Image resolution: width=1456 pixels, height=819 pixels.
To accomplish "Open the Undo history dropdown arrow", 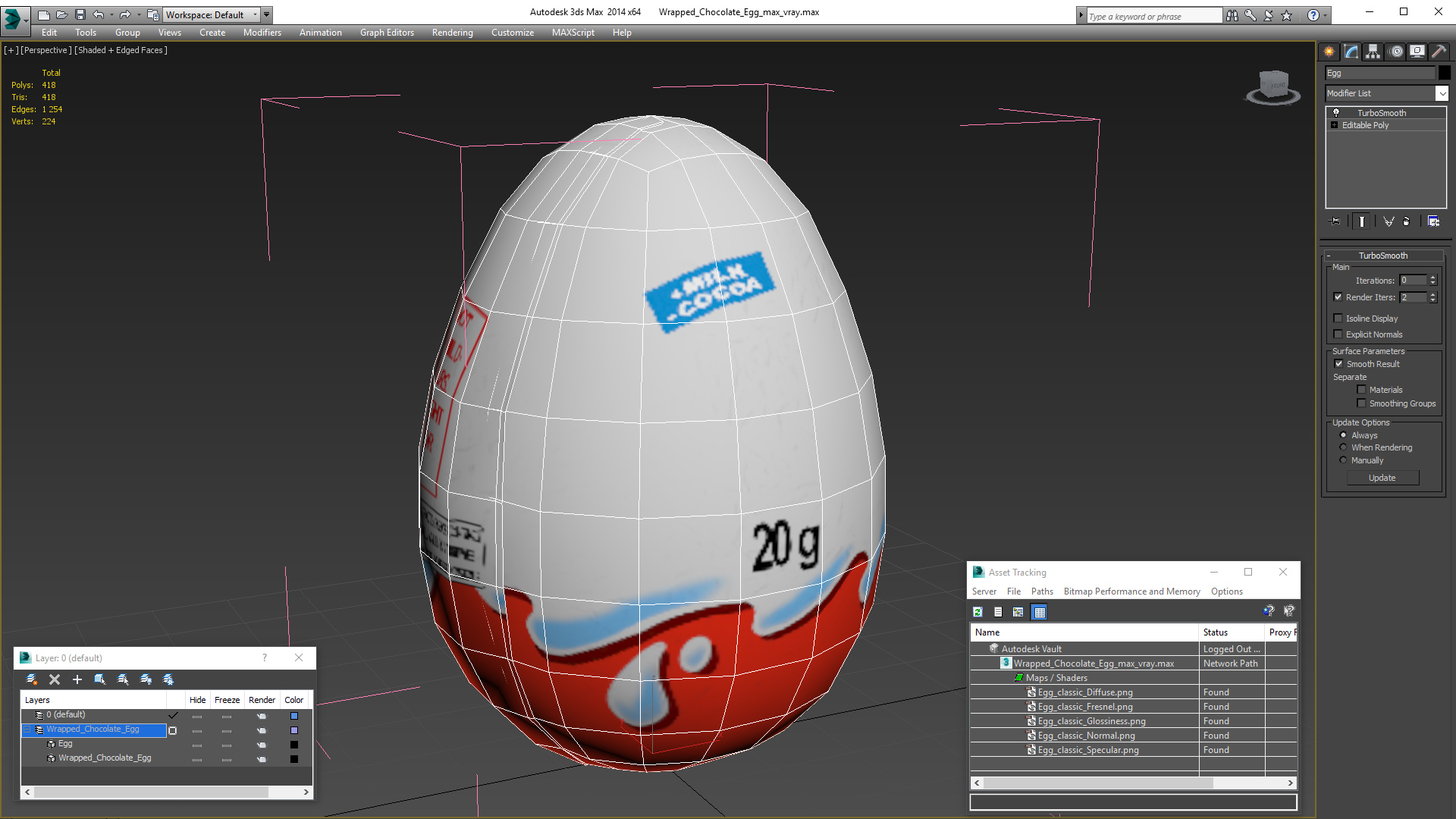I will [x=111, y=14].
